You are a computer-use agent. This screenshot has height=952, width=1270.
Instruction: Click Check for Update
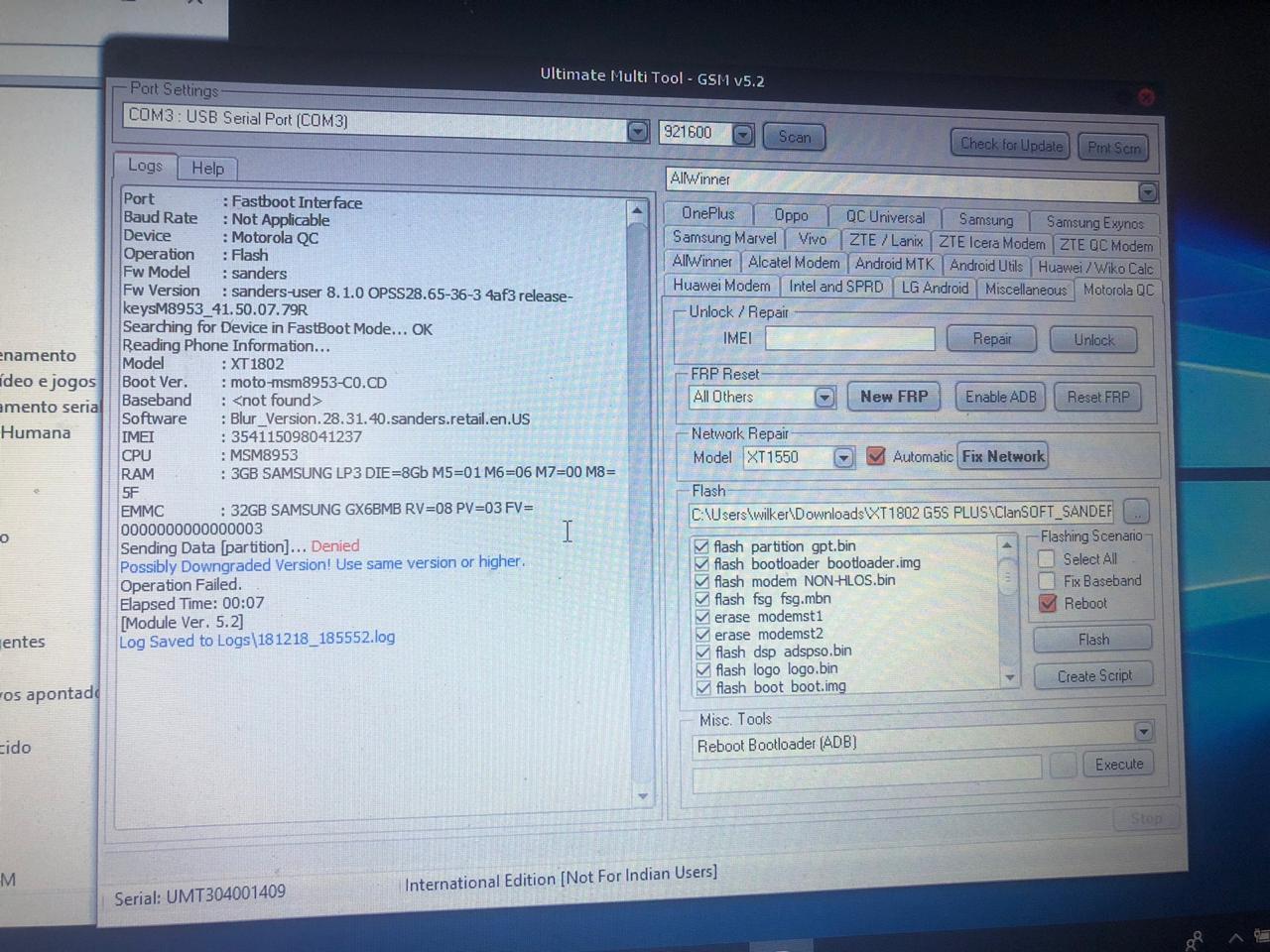coord(1011,145)
